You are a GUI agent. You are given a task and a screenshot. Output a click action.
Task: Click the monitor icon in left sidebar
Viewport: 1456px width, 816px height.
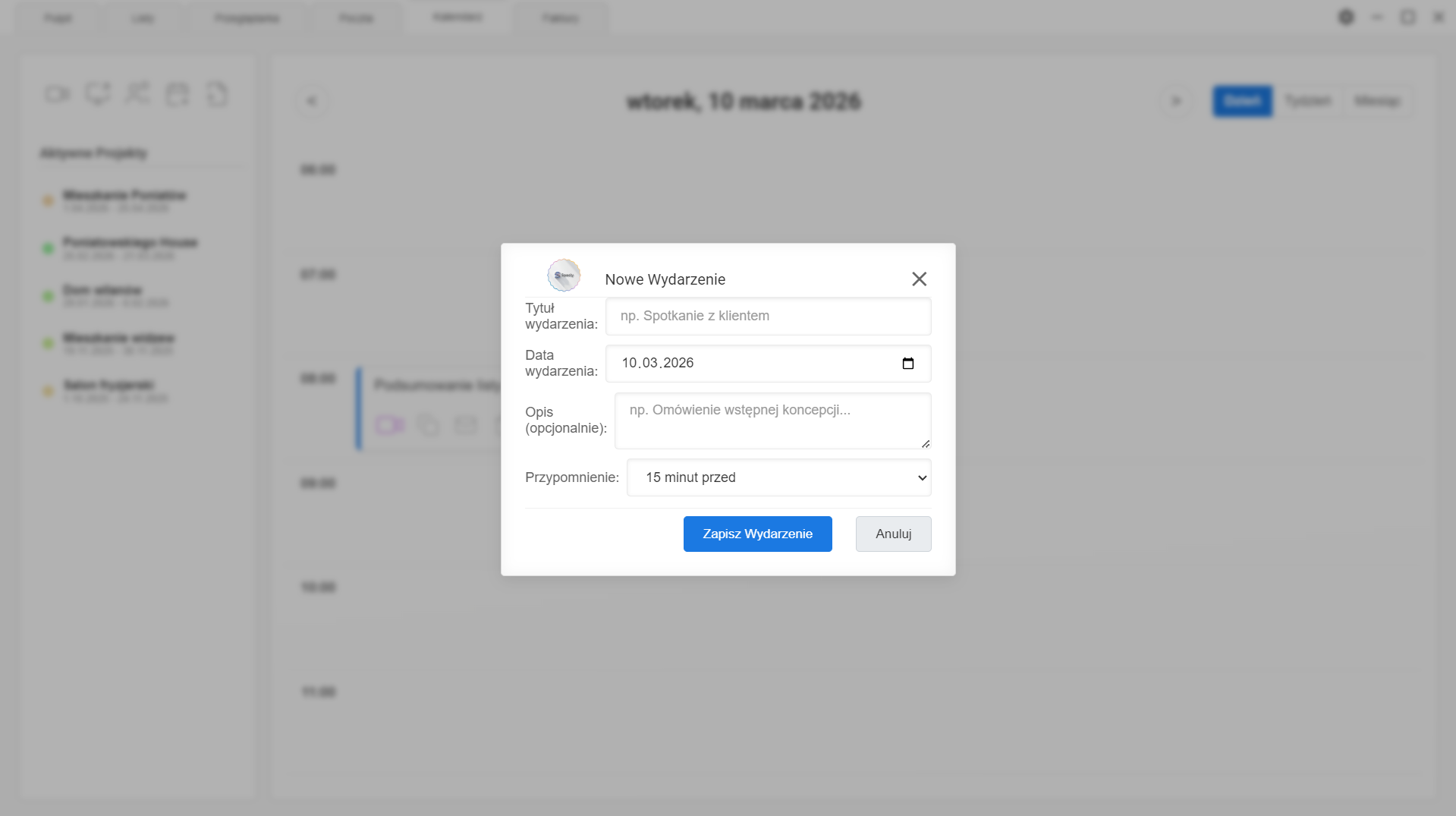pyautogui.click(x=98, y=95)
